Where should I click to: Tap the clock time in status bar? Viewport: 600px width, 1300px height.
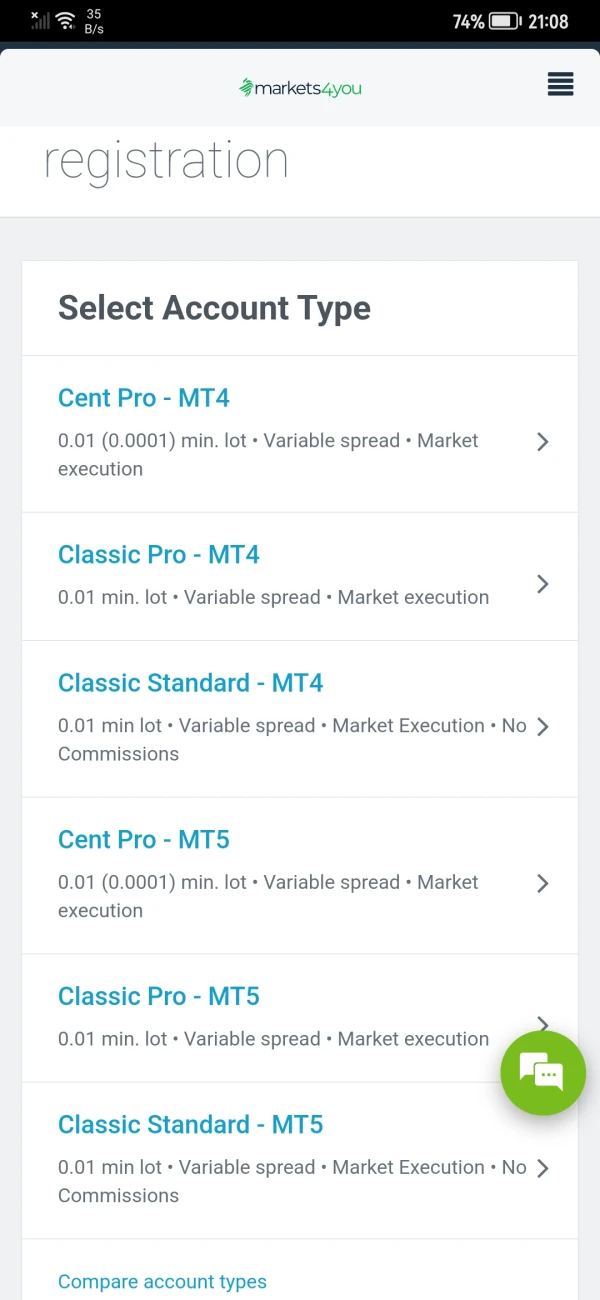[550, 21]
